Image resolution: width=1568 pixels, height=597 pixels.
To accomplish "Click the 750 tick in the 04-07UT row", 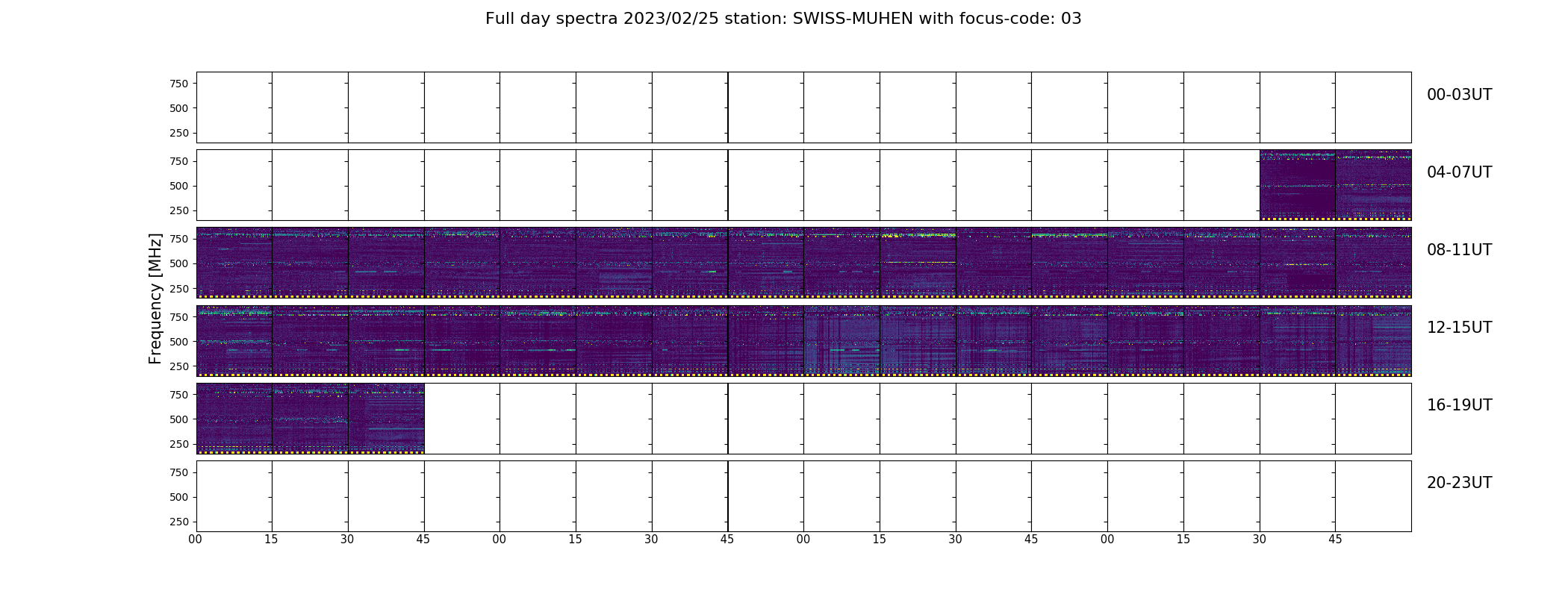I will click(179, 161).
